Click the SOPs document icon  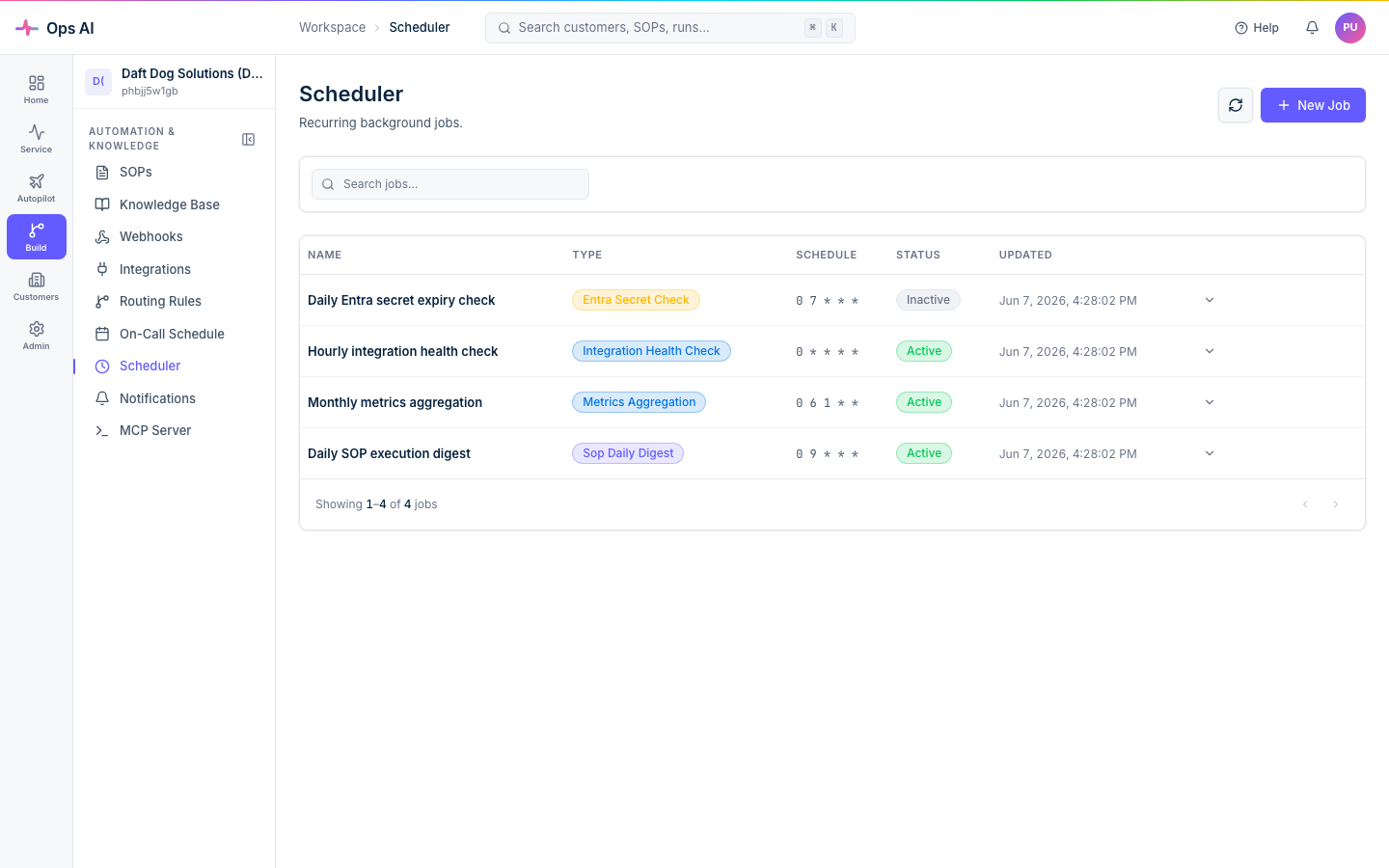click(102, 173)
